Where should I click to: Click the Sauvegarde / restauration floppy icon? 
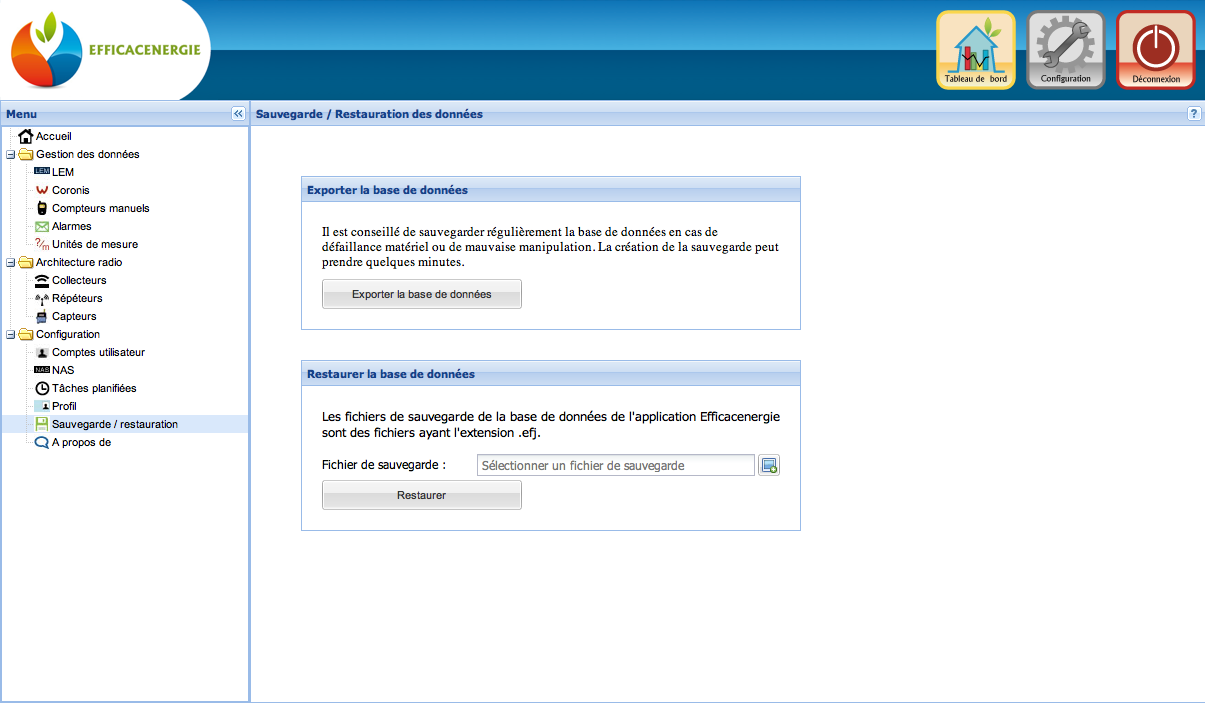(x=41, y=424)
